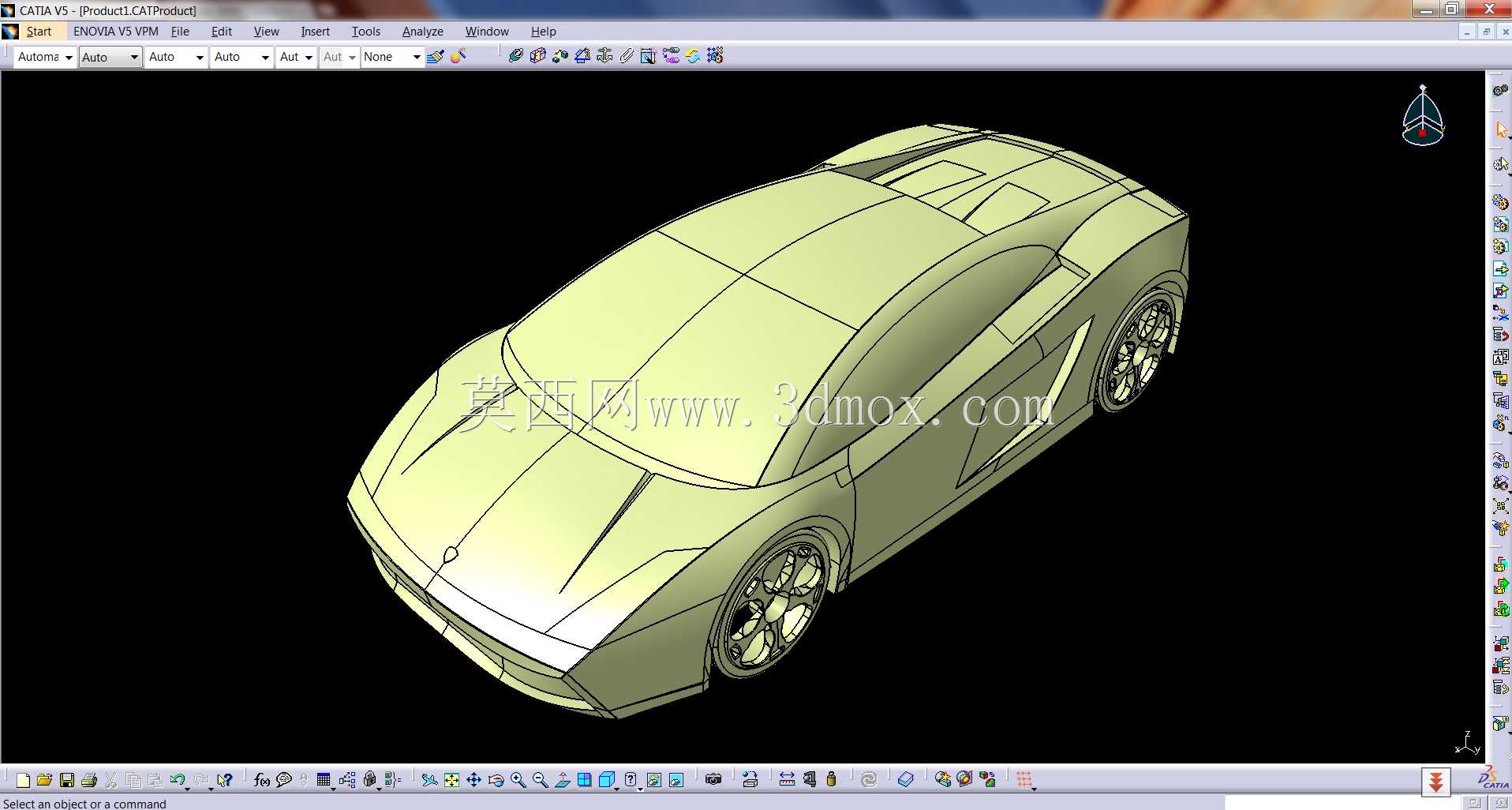Open the active Aut dropdown
This screenshot has width=1512, height=810.
pos(297,57)
